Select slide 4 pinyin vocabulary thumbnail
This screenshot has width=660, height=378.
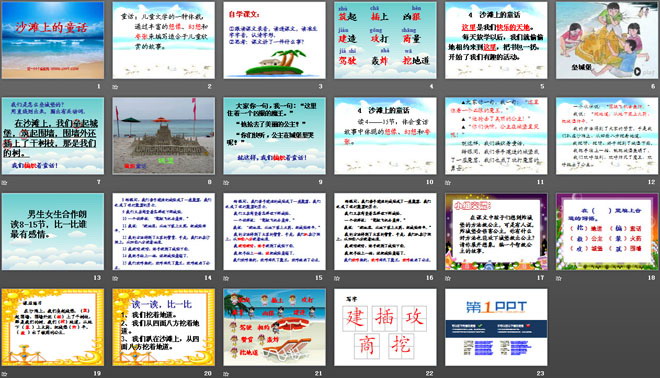pos(385,40)
